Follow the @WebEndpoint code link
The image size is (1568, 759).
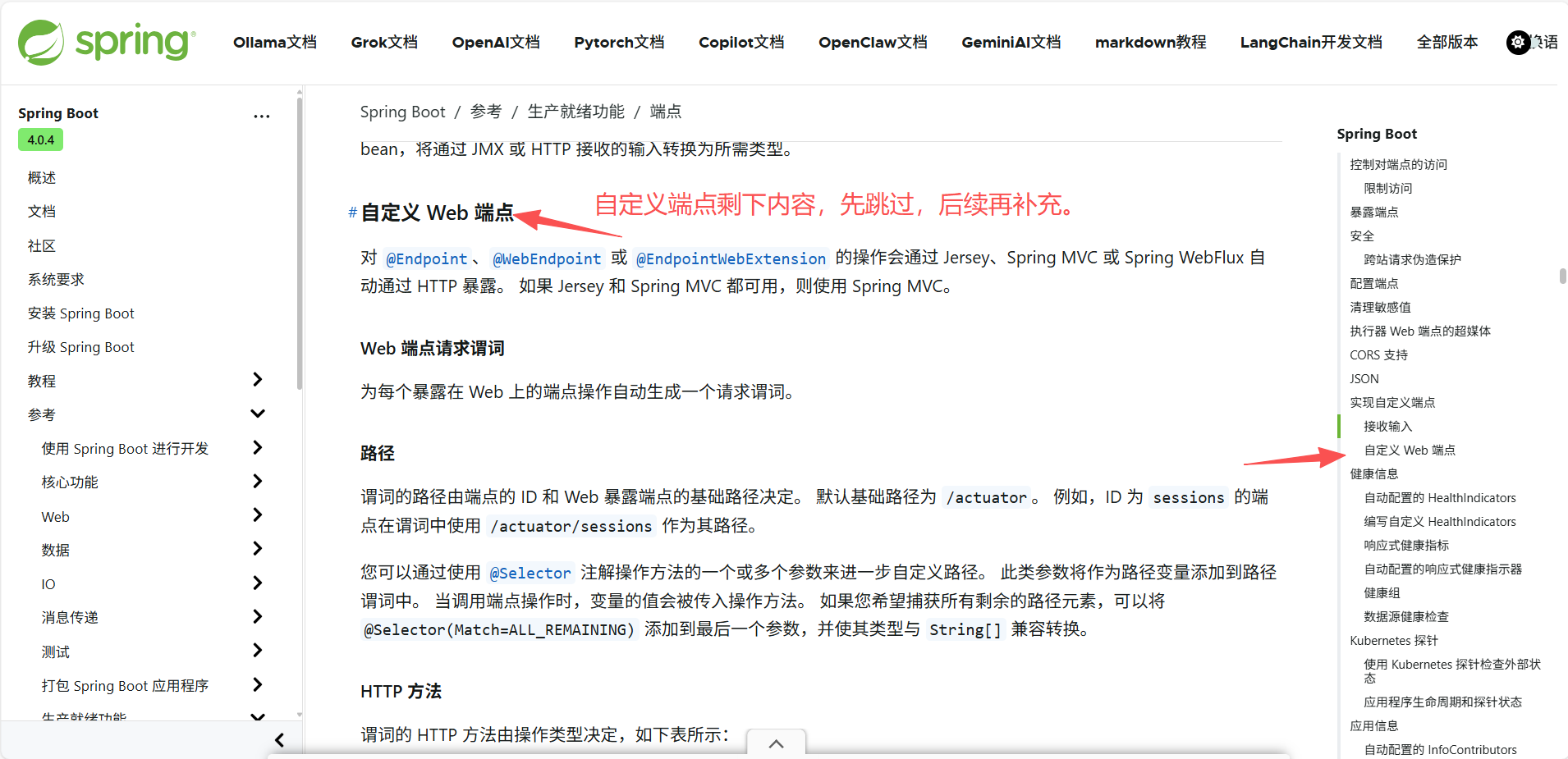[x=547, y=258]
